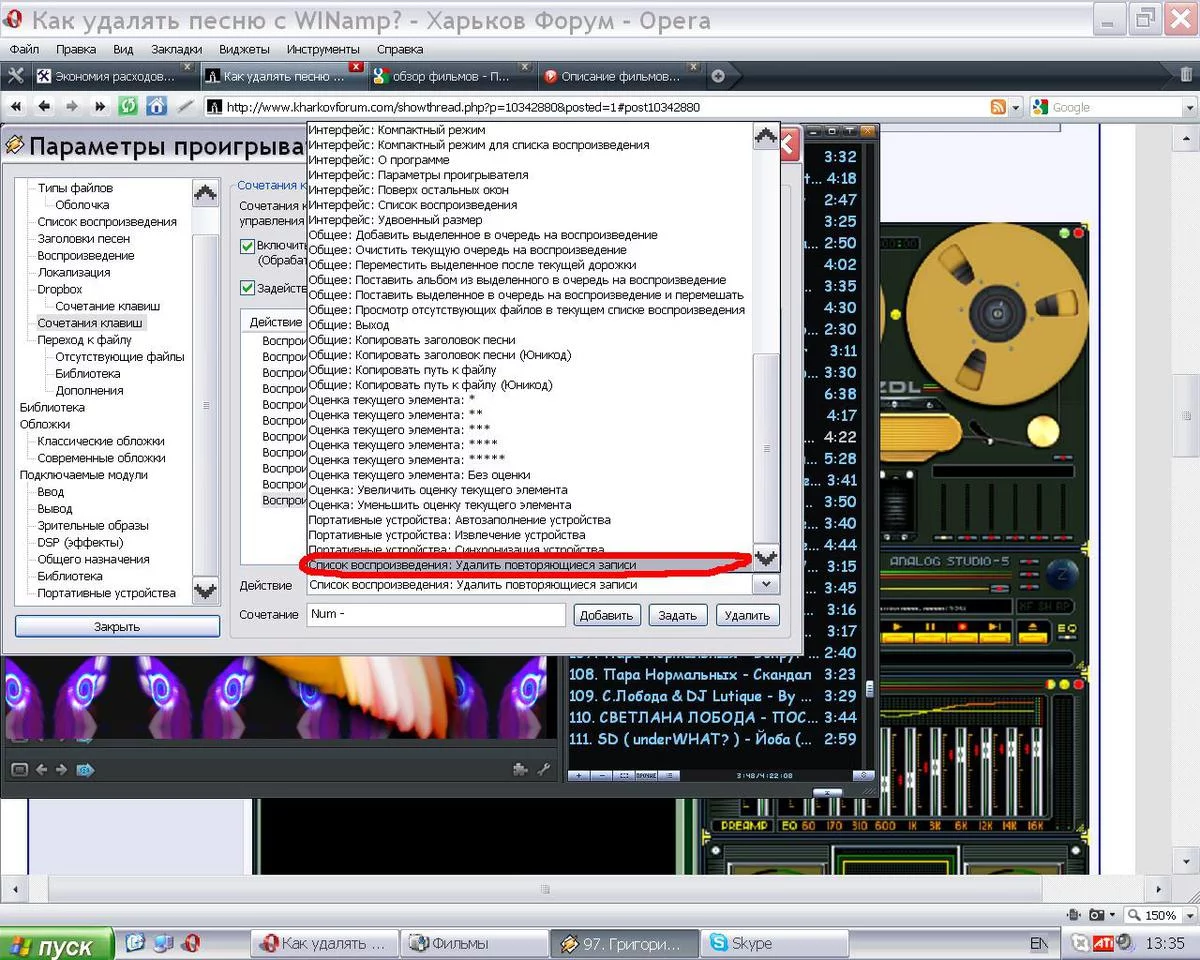This screenshot has height=960, width=1200.
Task: Click the 'Закрыть' button
Action: (x=117, y=627)
